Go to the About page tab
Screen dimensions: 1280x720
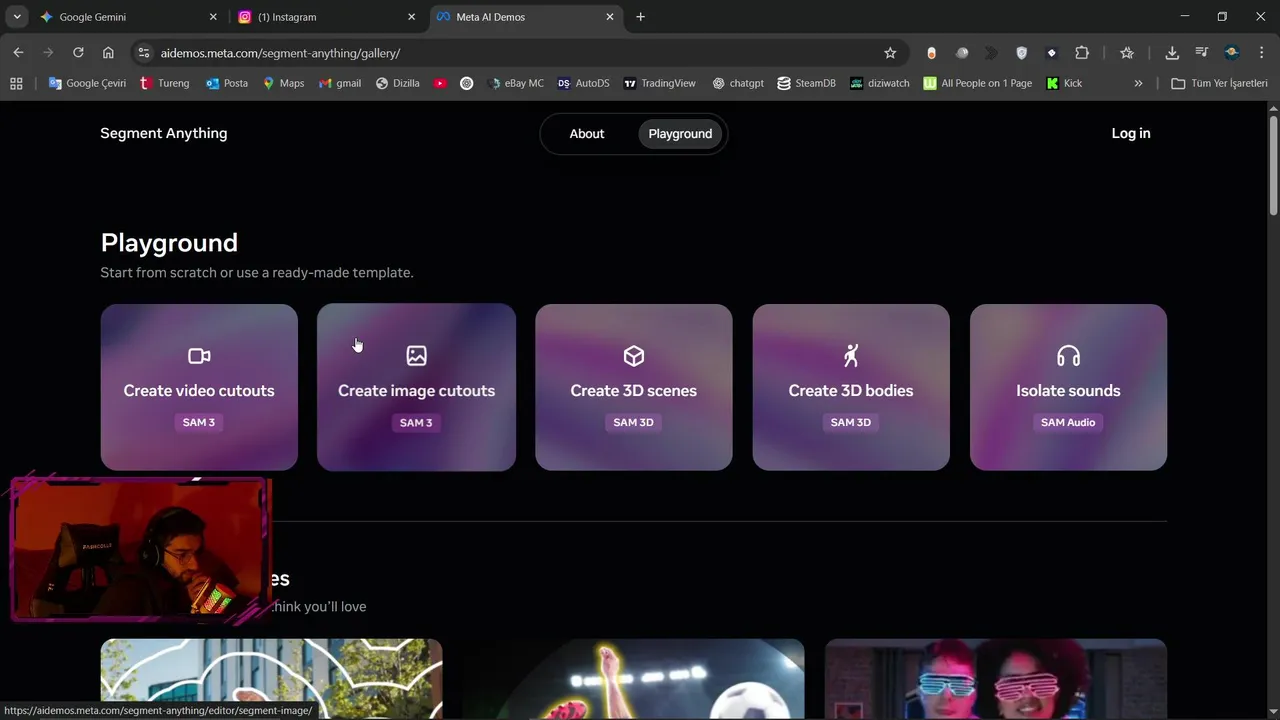click(587, 134)
